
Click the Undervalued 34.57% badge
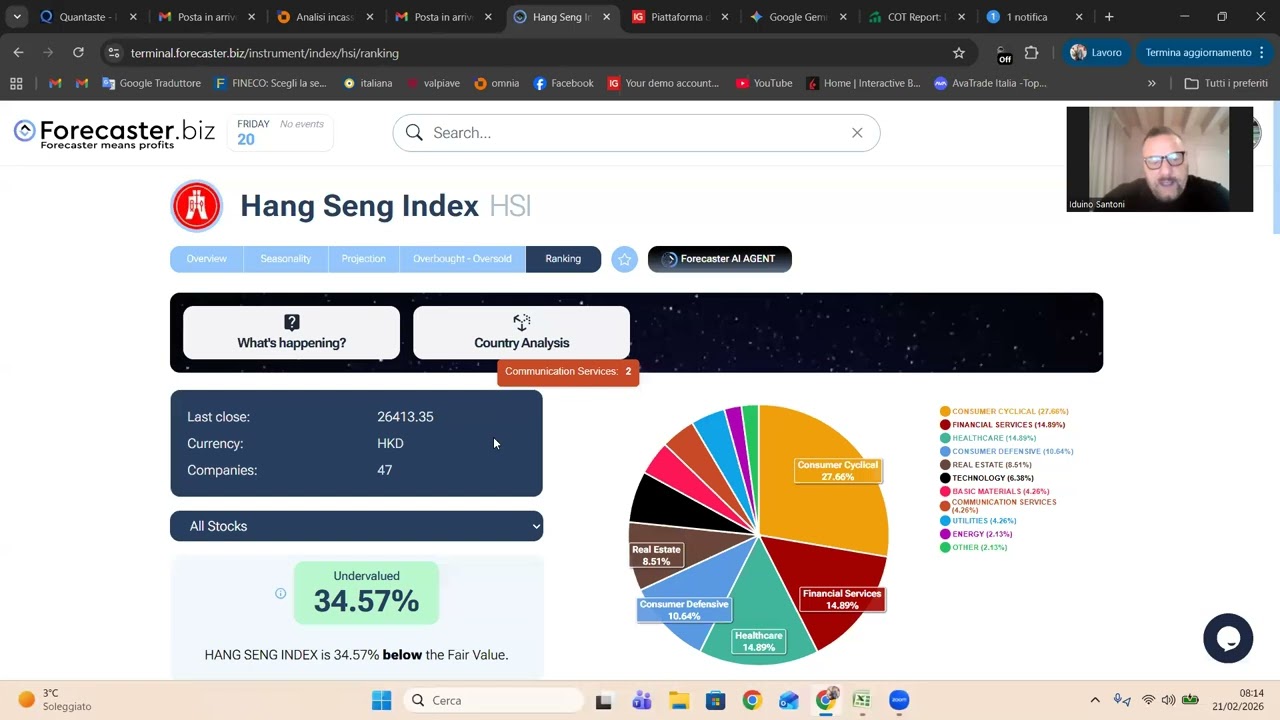point(366,593)
